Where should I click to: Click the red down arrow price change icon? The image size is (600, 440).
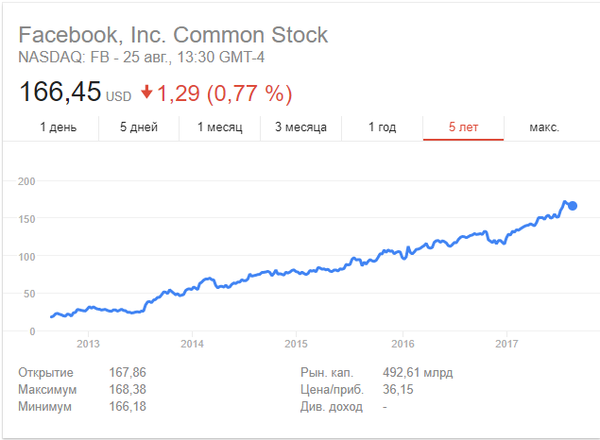pyautogui.click(x=146, y=93)
